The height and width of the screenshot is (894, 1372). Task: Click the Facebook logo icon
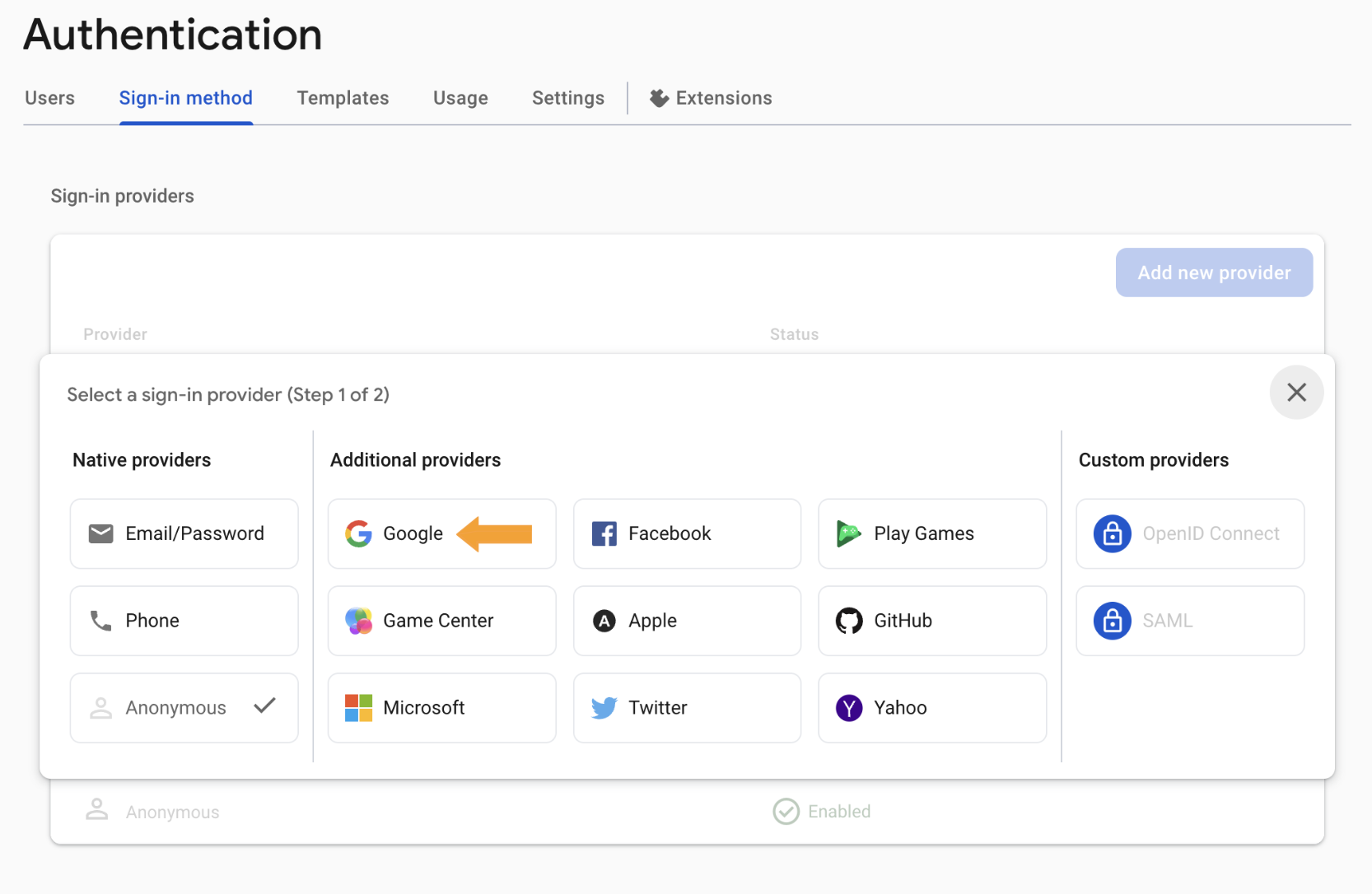(x=604, y=533)
